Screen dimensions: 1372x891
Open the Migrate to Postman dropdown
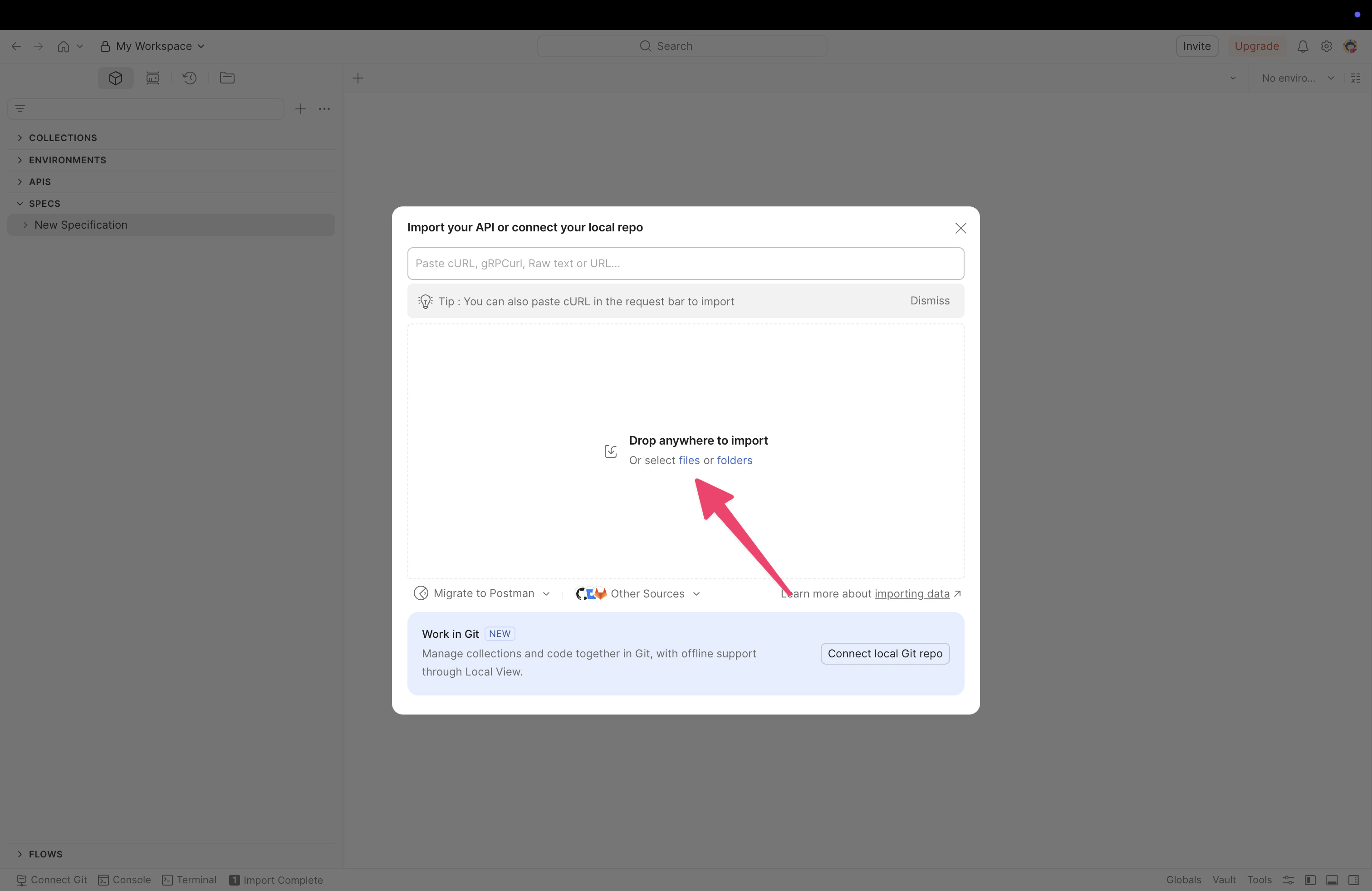[x=483, y=593]
